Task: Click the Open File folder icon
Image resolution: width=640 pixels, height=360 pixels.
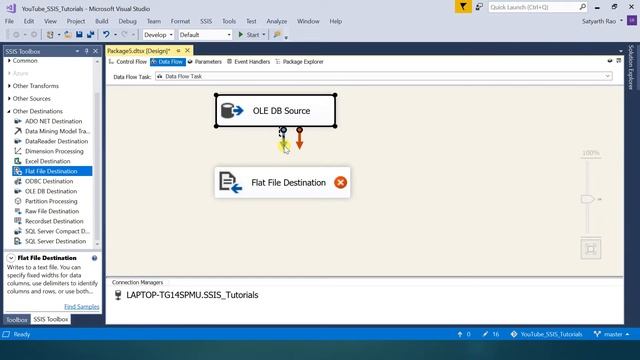Action: [68, 35]
